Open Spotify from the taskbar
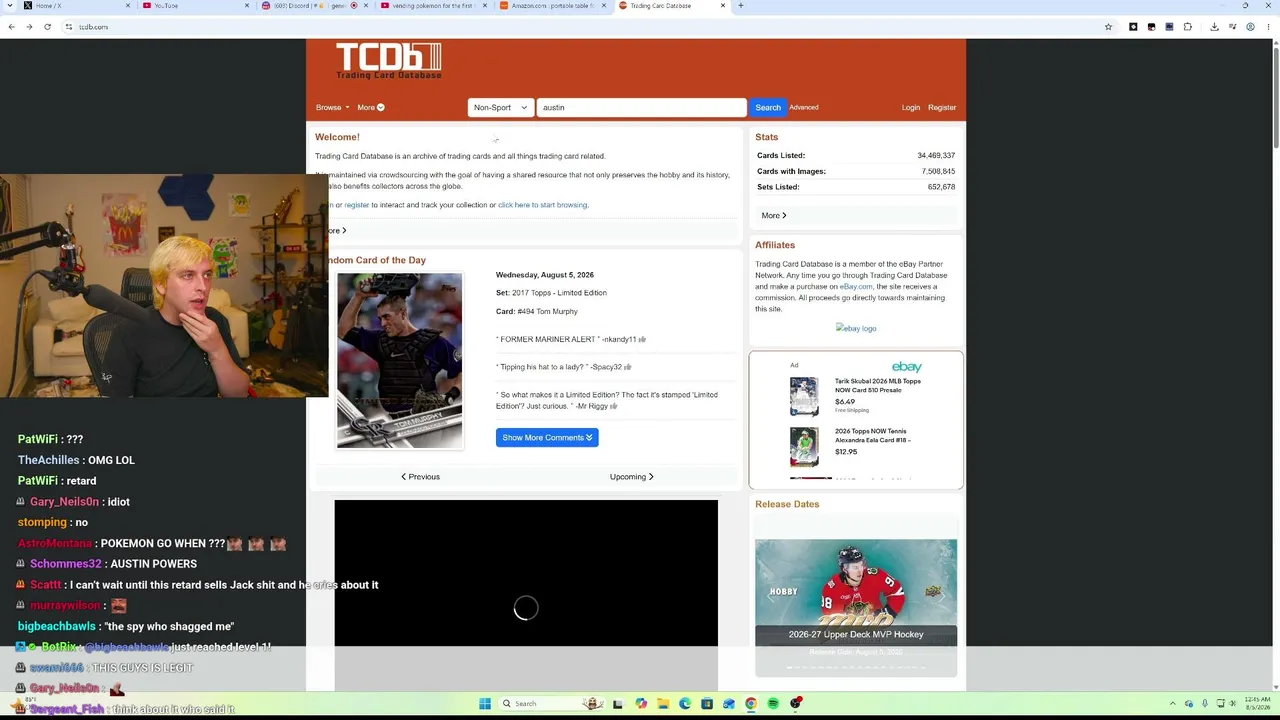 (x=773, y=703)
